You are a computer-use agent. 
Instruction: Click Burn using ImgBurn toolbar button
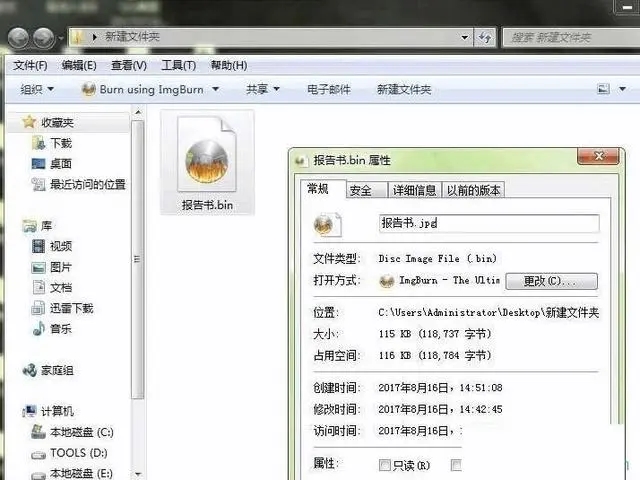click(142, 89)
